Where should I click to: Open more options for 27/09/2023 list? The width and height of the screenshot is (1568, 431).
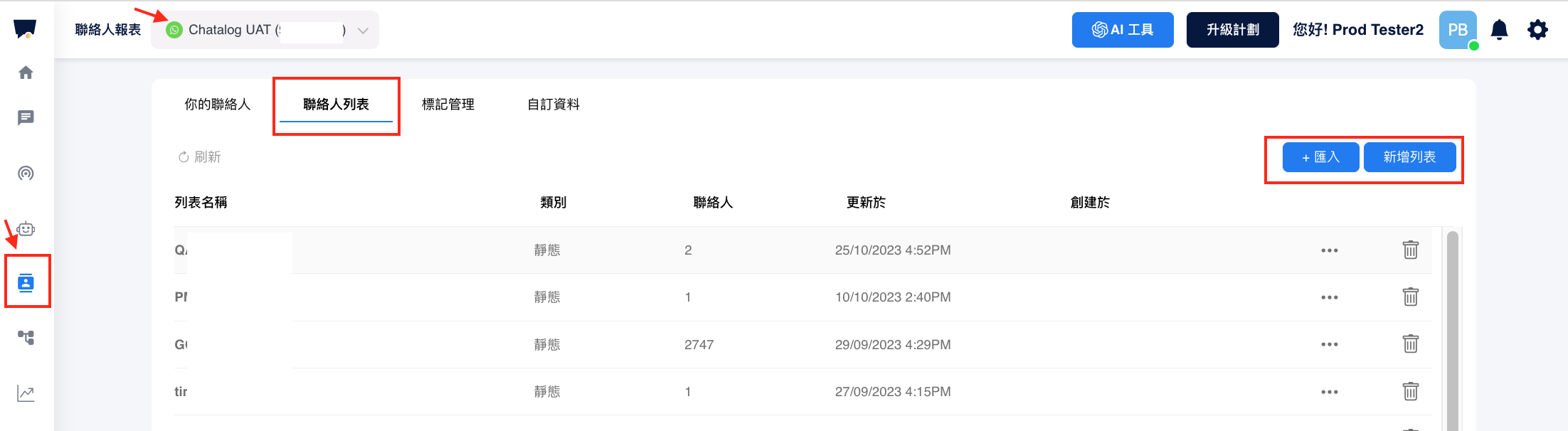1329,392
